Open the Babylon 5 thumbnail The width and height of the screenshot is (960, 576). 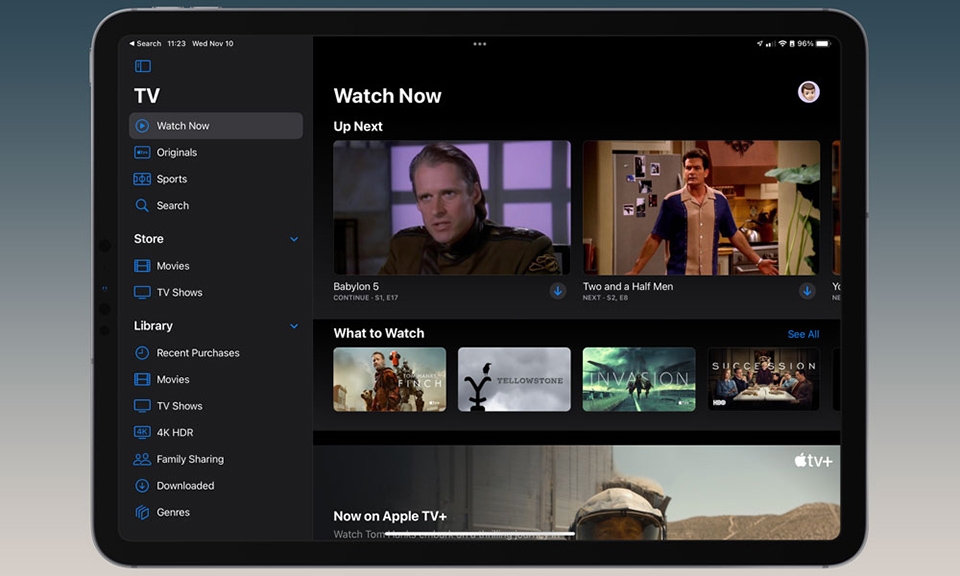[452, 208]
